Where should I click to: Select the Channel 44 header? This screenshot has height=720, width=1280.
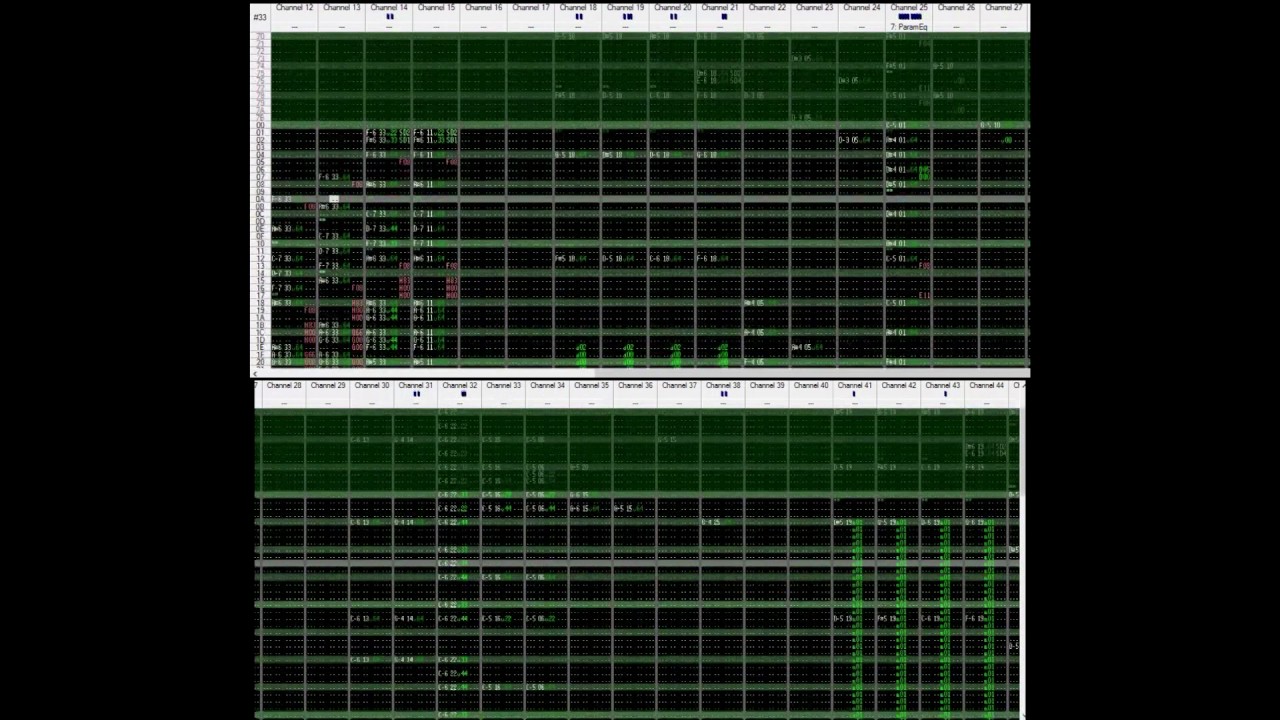tap(986, 386)
